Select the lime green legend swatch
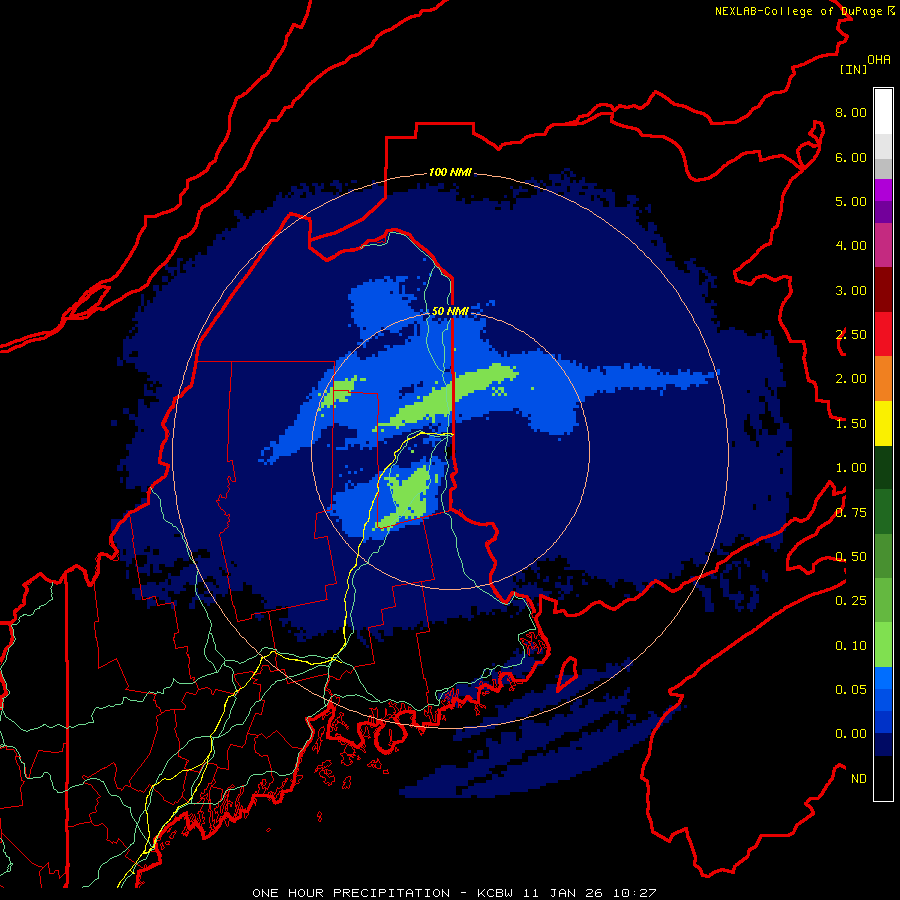The width and height of the screenshot is (900, 900). coord(883,645)
